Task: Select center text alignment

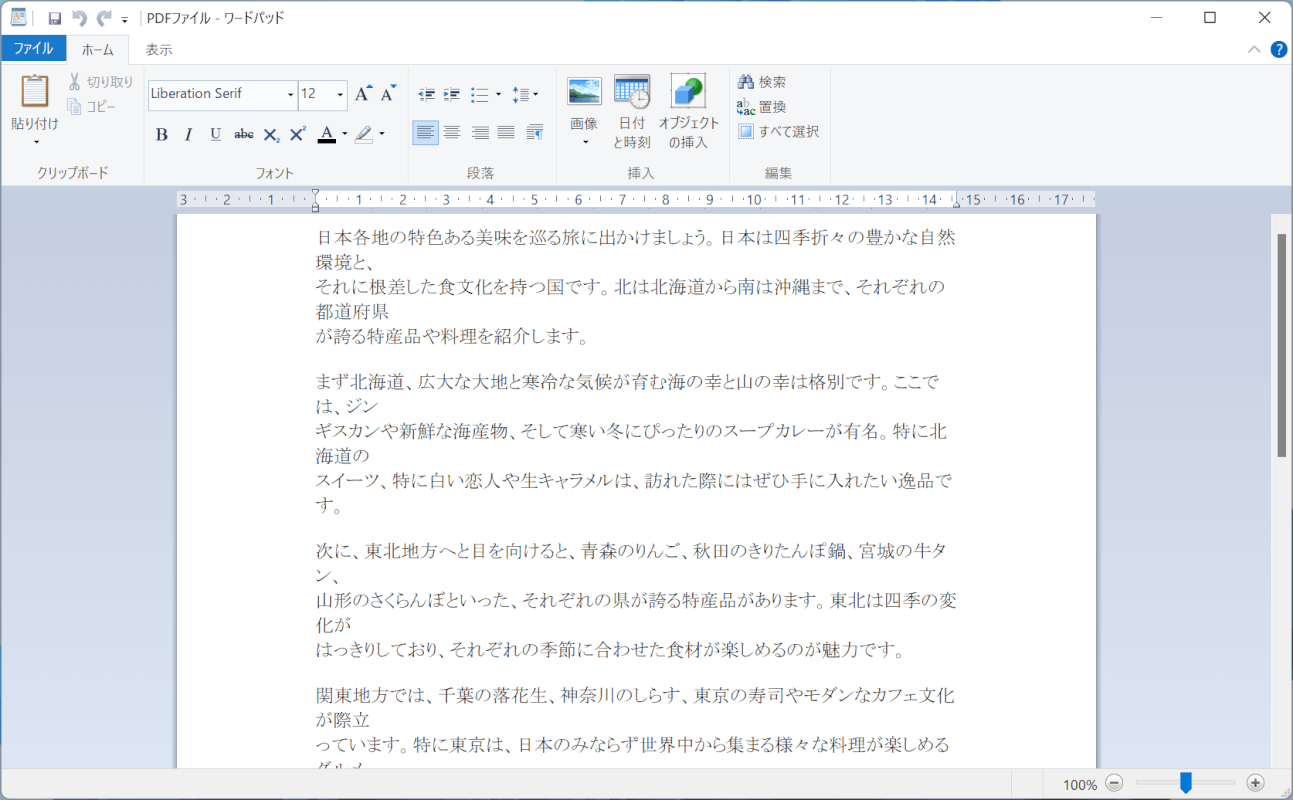Action: 452,133
